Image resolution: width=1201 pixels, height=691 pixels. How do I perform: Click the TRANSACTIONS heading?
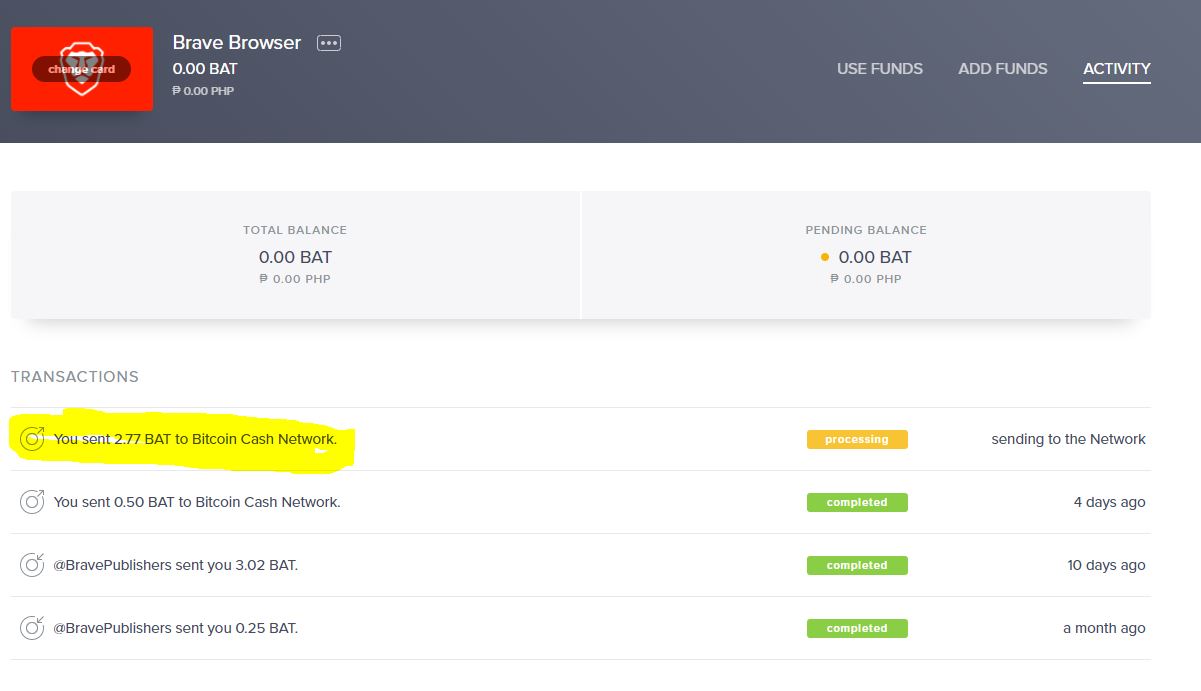(75, 377)
